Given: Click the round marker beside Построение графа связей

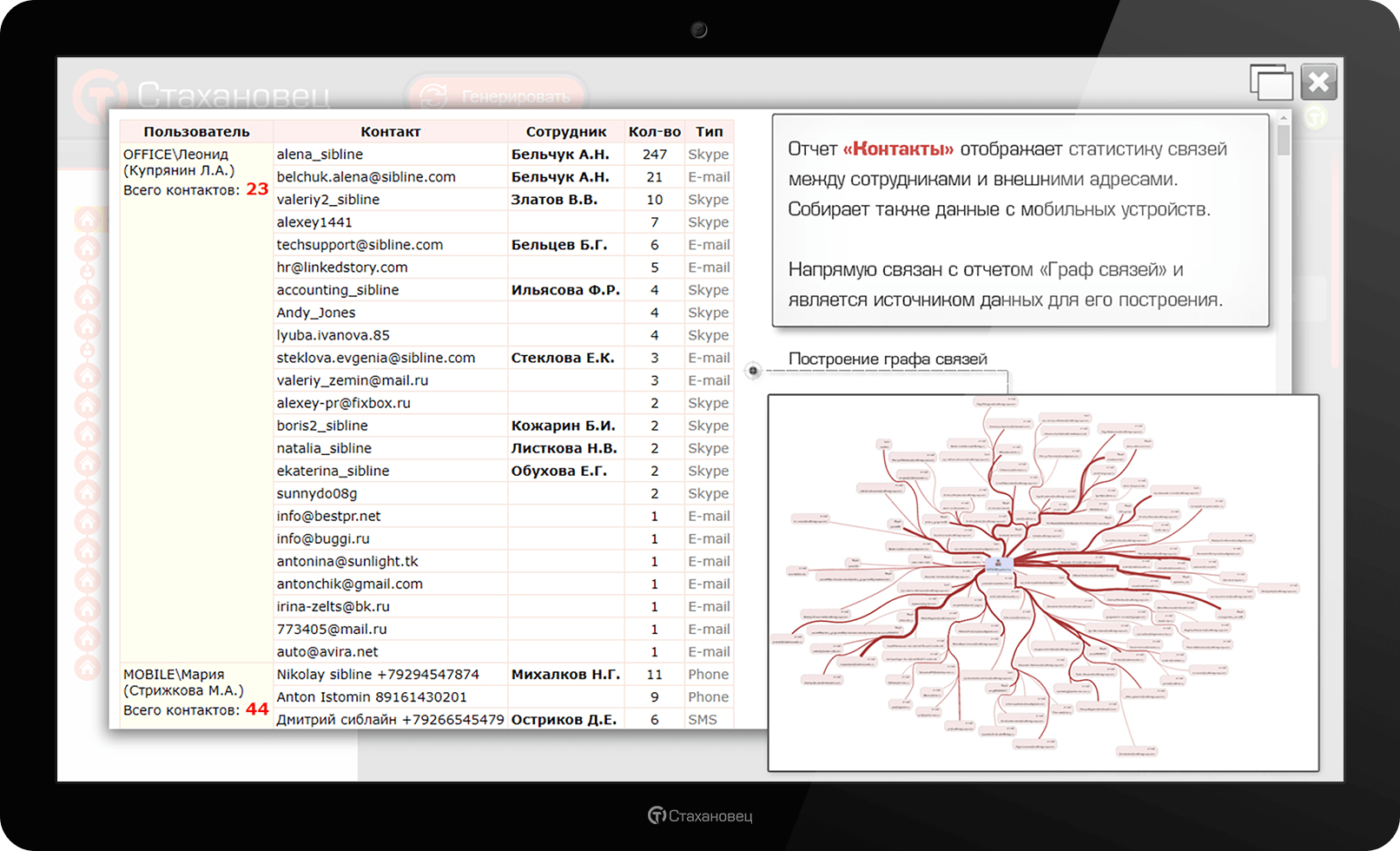Looking at the screenshot, I should [x=753, y=371].
